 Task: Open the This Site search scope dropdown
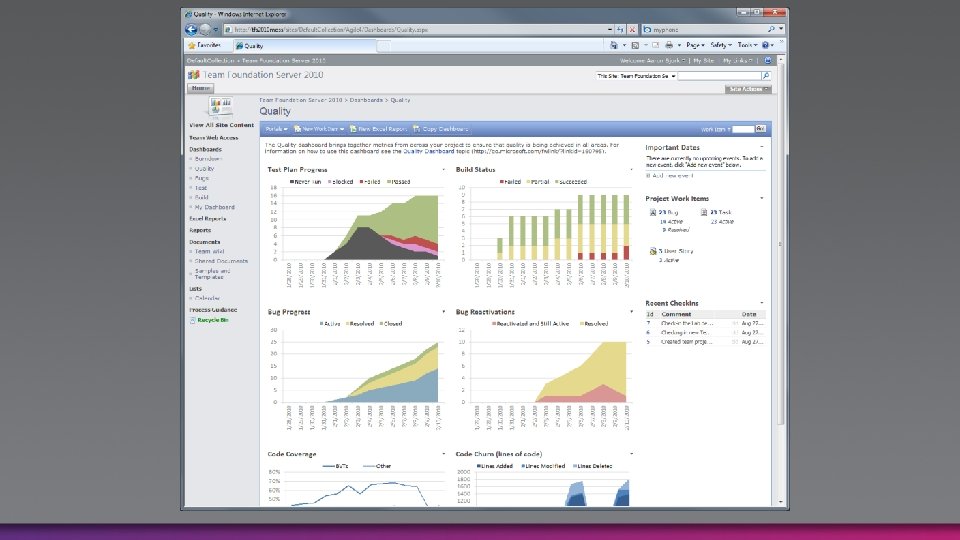tap(636, 76)
